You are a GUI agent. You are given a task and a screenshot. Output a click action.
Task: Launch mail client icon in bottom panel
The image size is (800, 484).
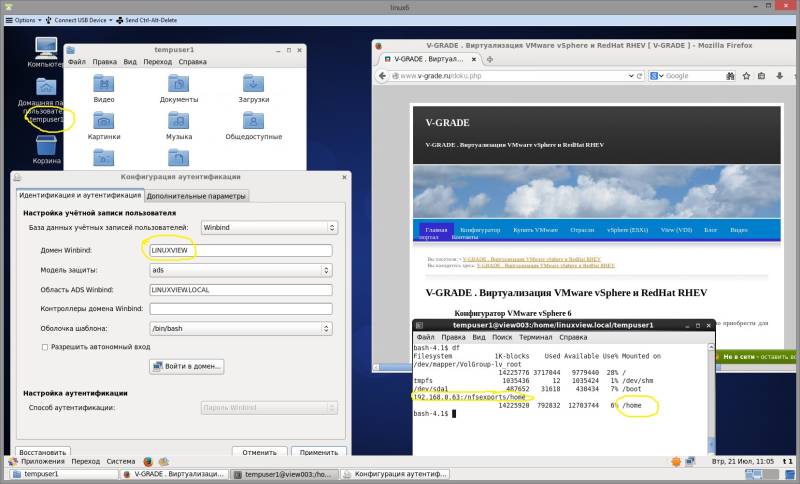pos(164,462)
